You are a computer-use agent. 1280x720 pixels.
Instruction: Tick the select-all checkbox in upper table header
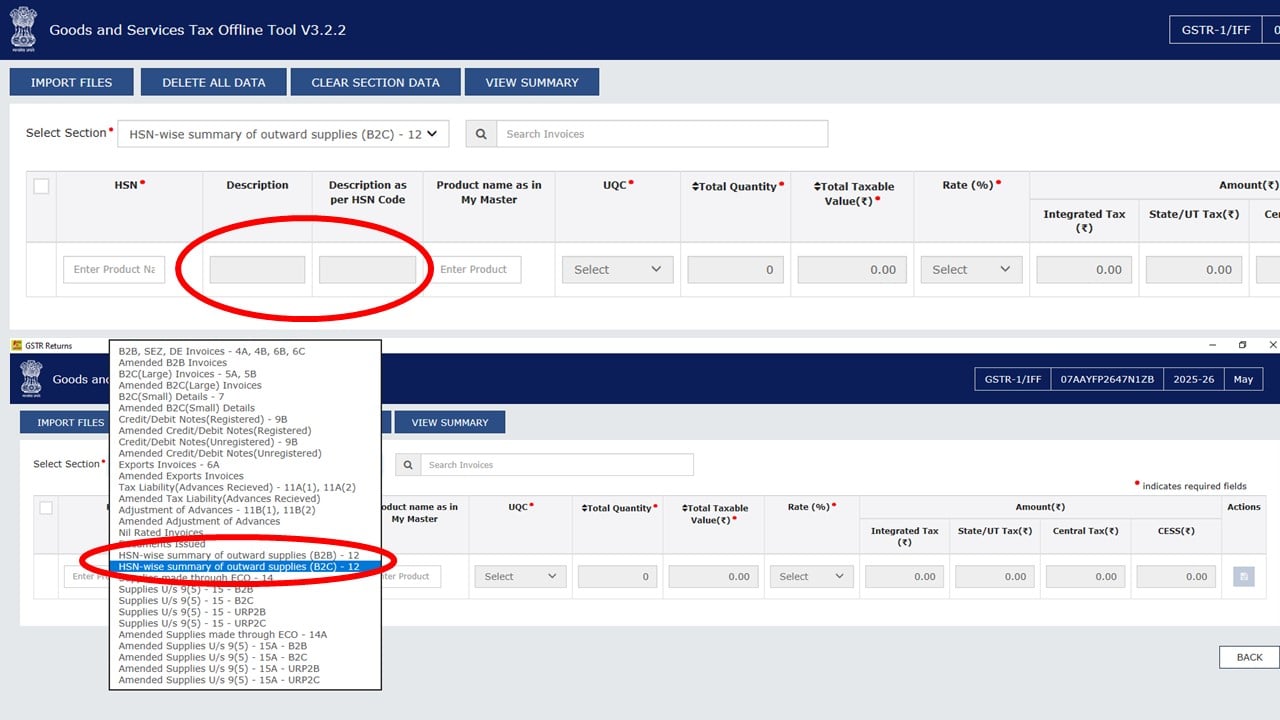(x=41, y=186)
